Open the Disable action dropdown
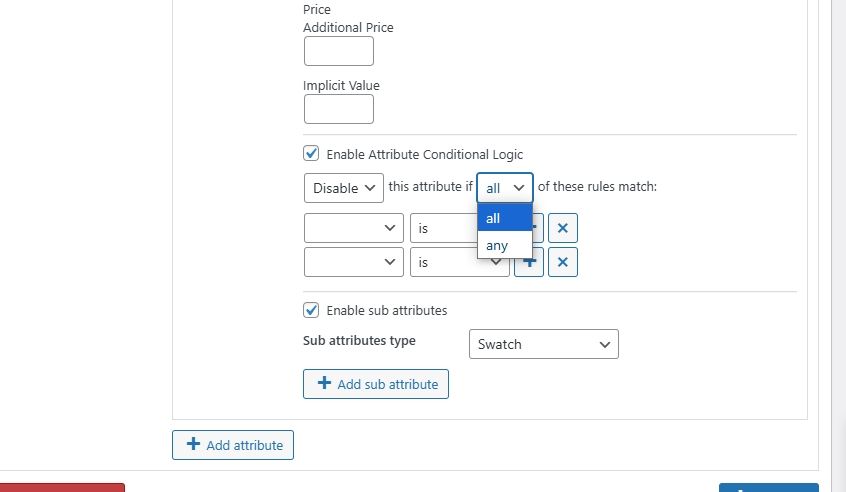 (343, 188)
